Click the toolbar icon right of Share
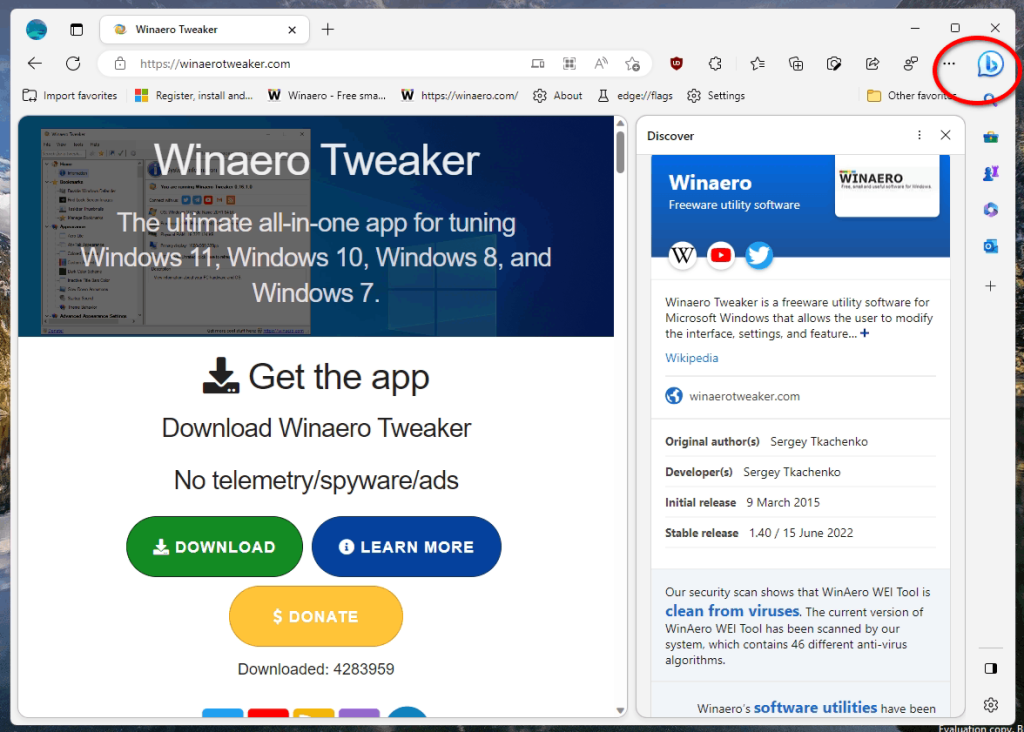The height and width of the screenshot is (732, 1024). [910, 63]
